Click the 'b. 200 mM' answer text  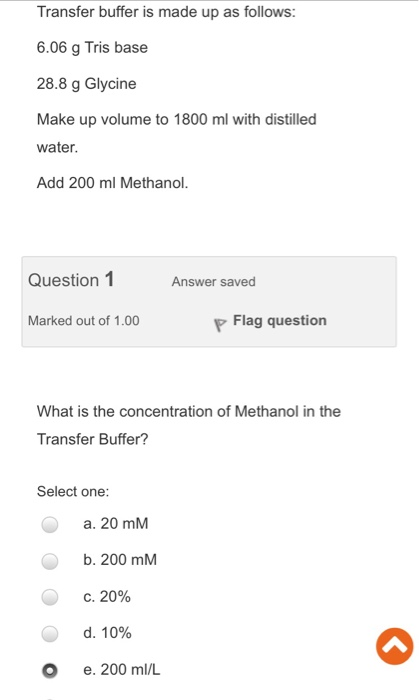(120, 560)
